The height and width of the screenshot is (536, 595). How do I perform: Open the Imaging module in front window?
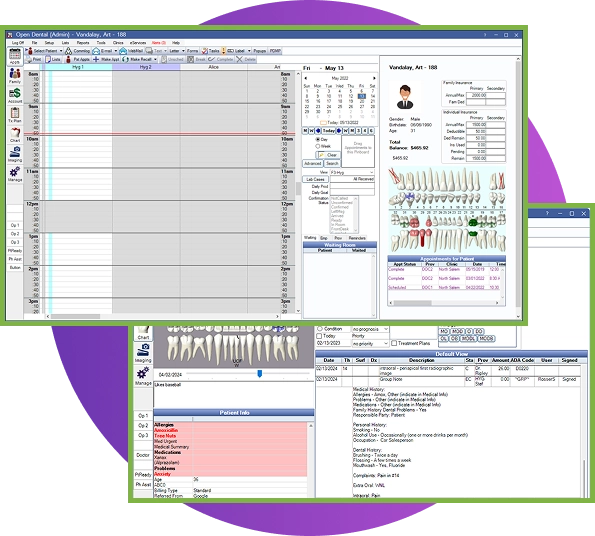point(15,154)
